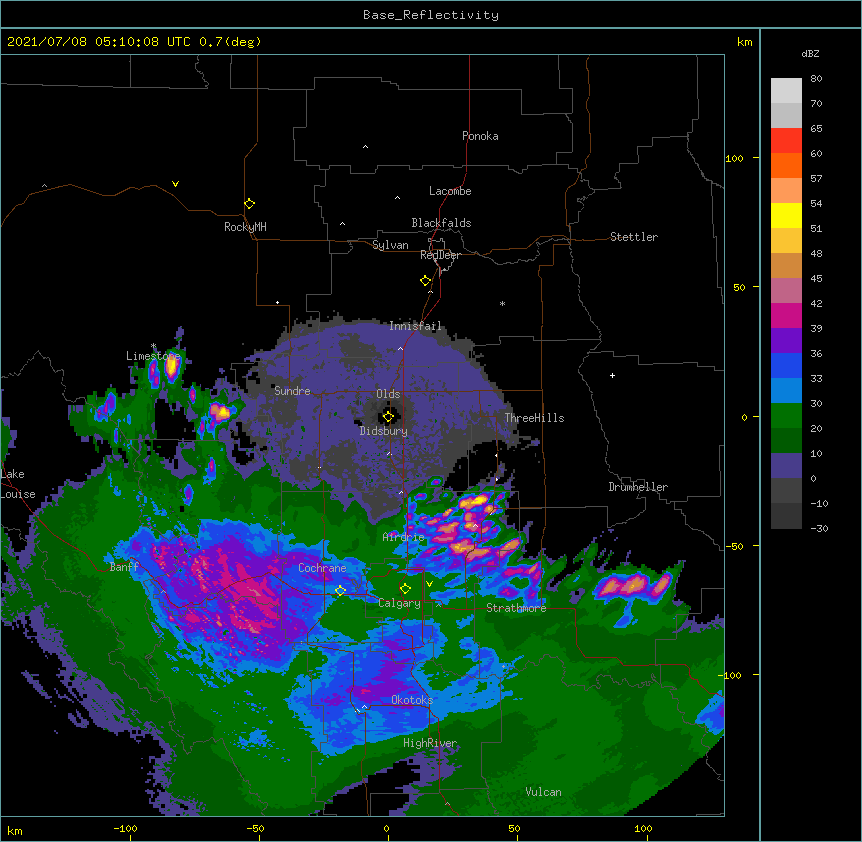Click the yellow radar site marker at Olds
Screen dimensions: 862x842
[389, 417]
